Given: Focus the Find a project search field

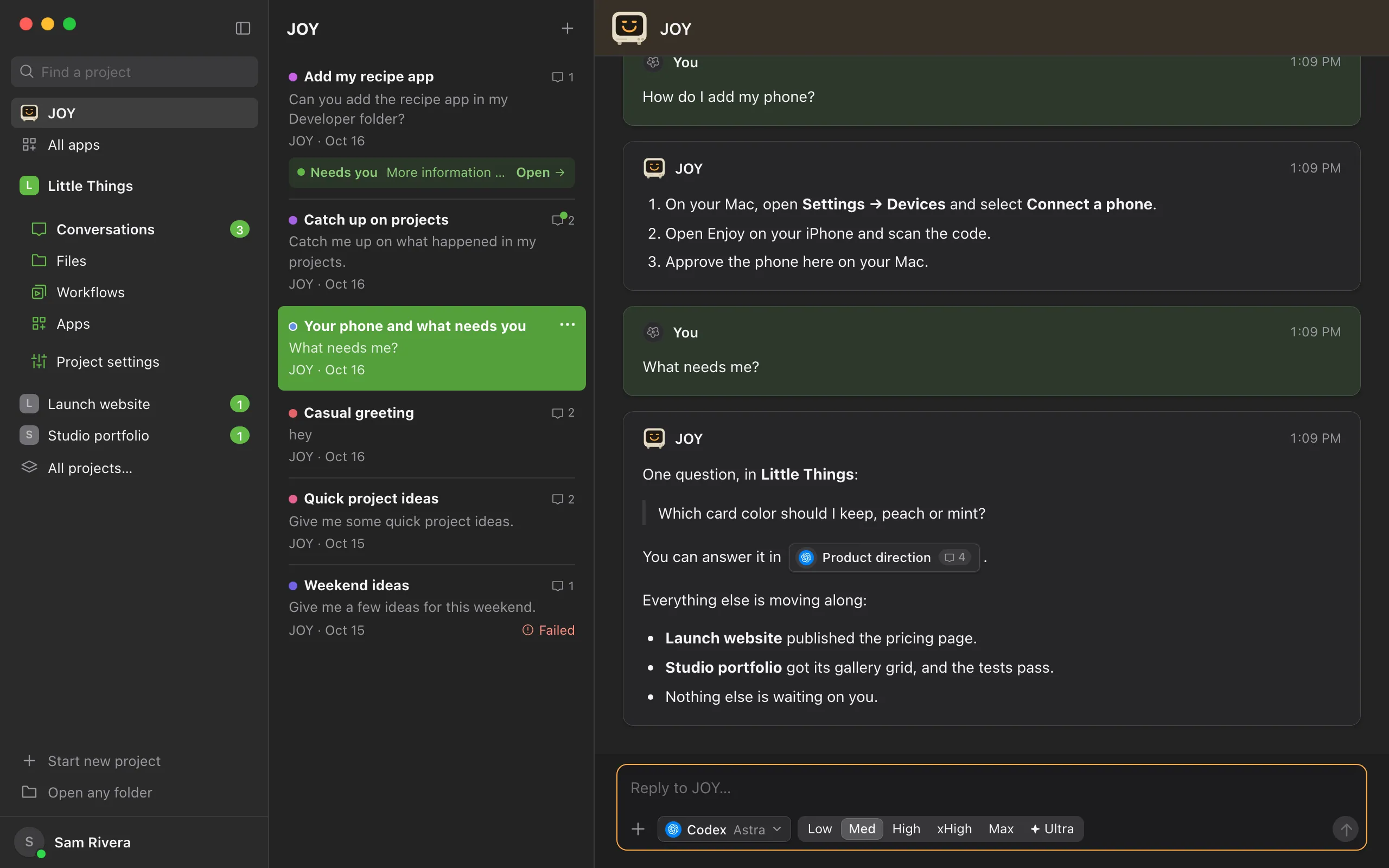Looking at the screenshot, I should pyautogui.click(x=135, y=72).
